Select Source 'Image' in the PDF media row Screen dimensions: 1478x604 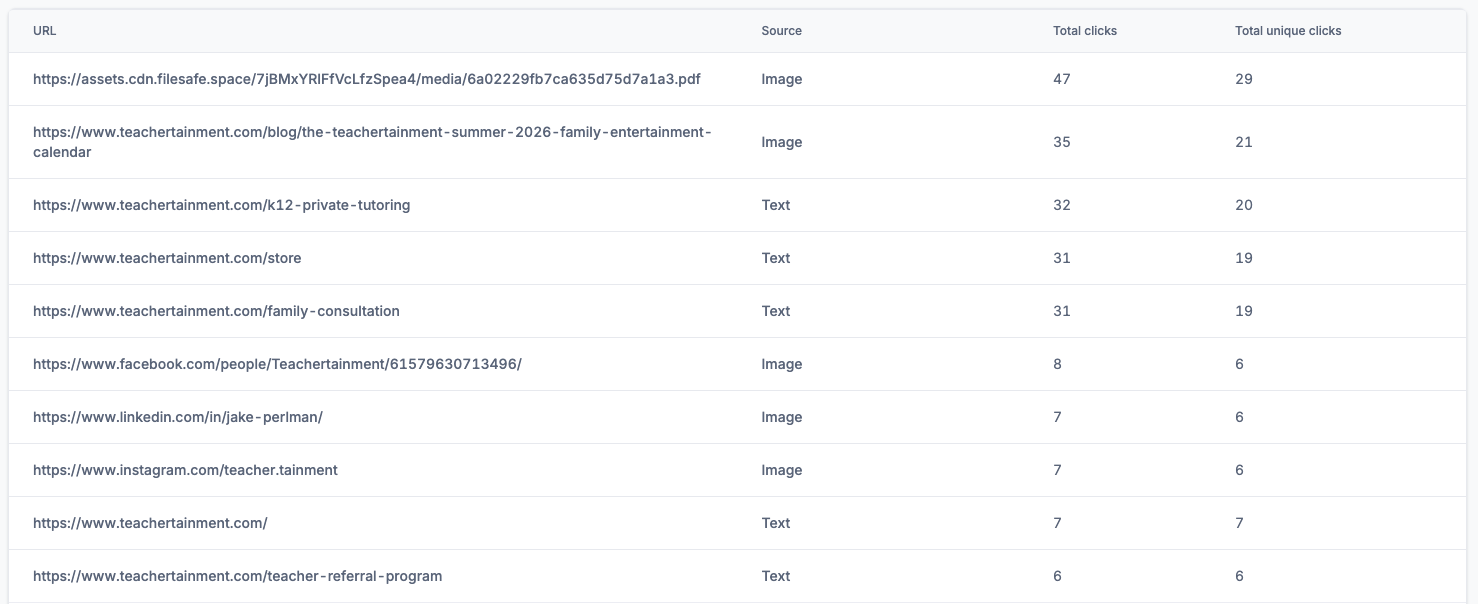pos(781,79)
